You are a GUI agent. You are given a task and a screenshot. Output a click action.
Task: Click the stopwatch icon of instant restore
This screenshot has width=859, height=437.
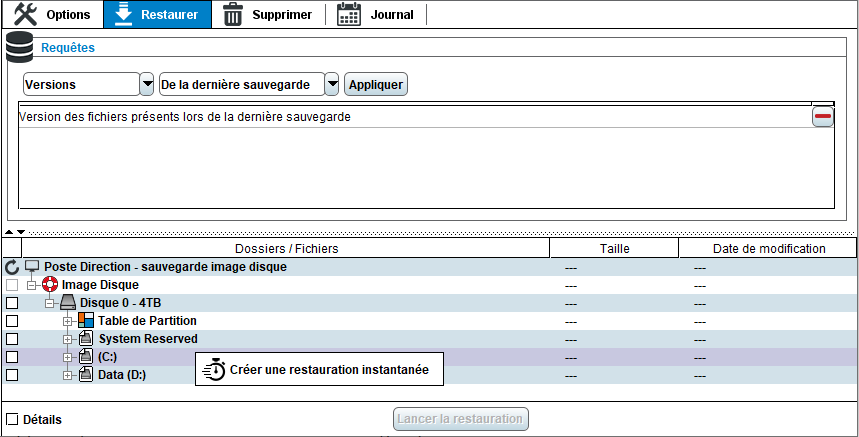(214, 370)
